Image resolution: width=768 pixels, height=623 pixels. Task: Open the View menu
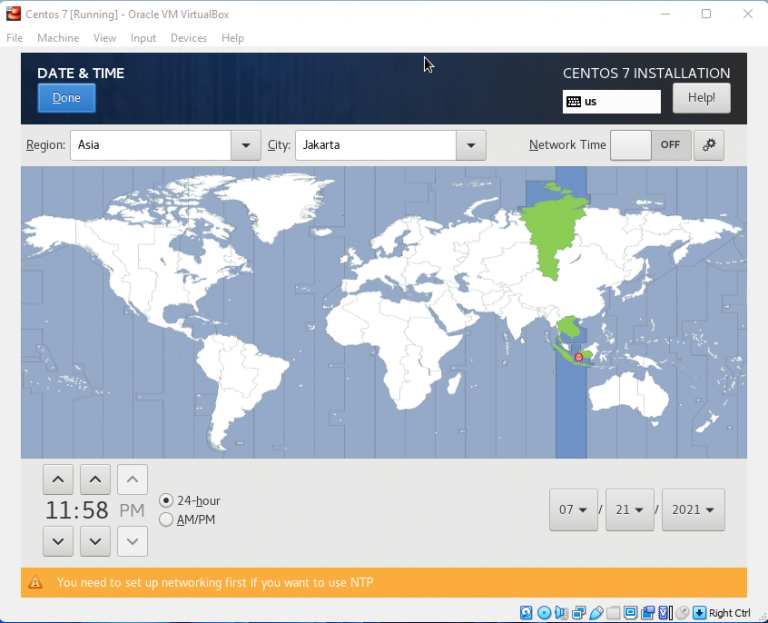coord(104,38)
